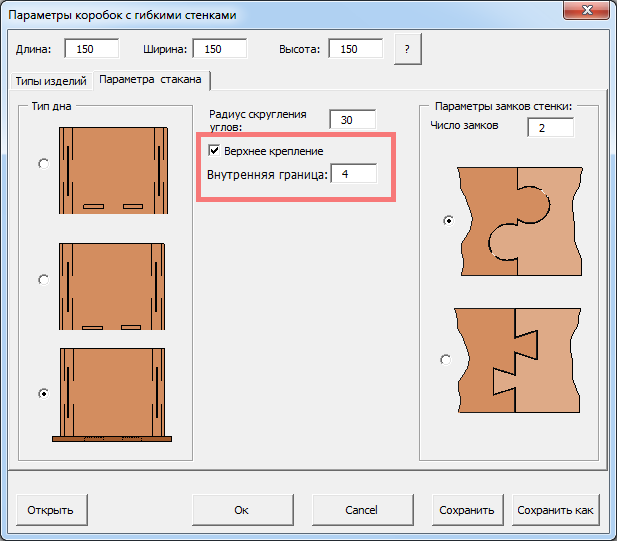The height and width of the screenshot is (541, 617).
Task: Click the Параметры замков стенки title
Action: (x=503, y=106)
